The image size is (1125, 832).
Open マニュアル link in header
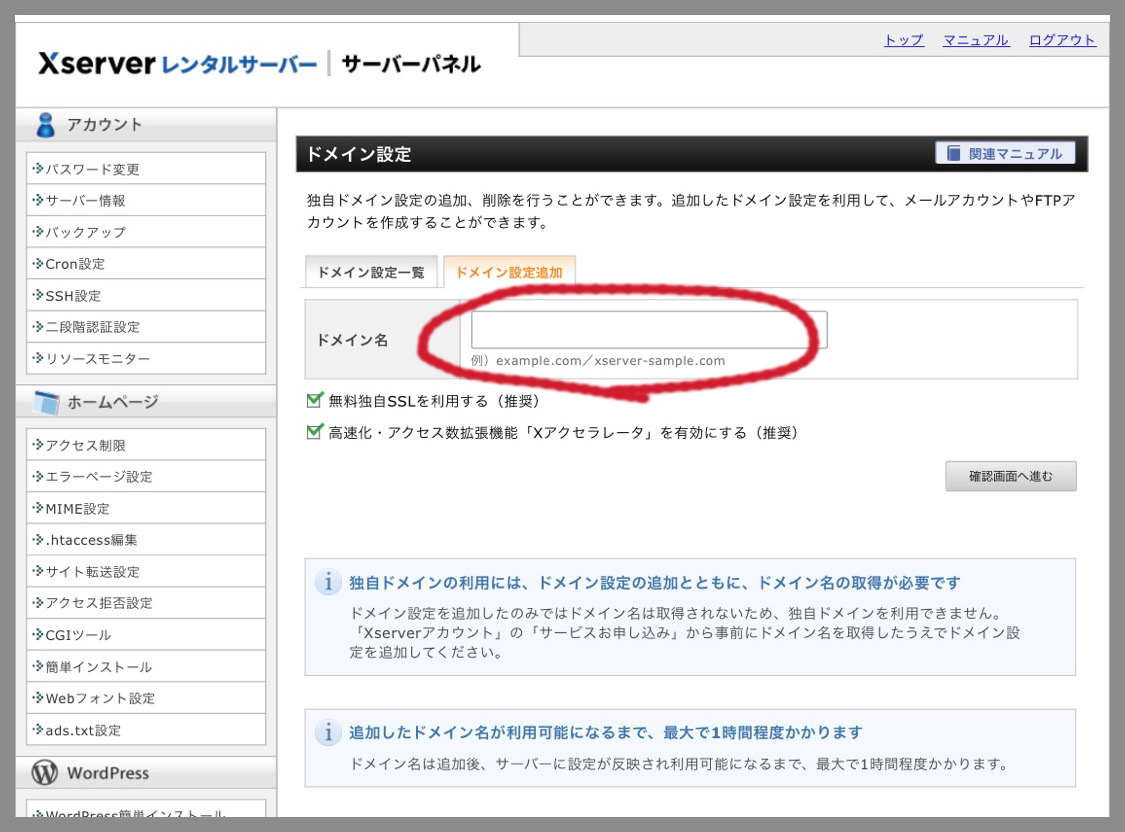(x=976, y=40)
